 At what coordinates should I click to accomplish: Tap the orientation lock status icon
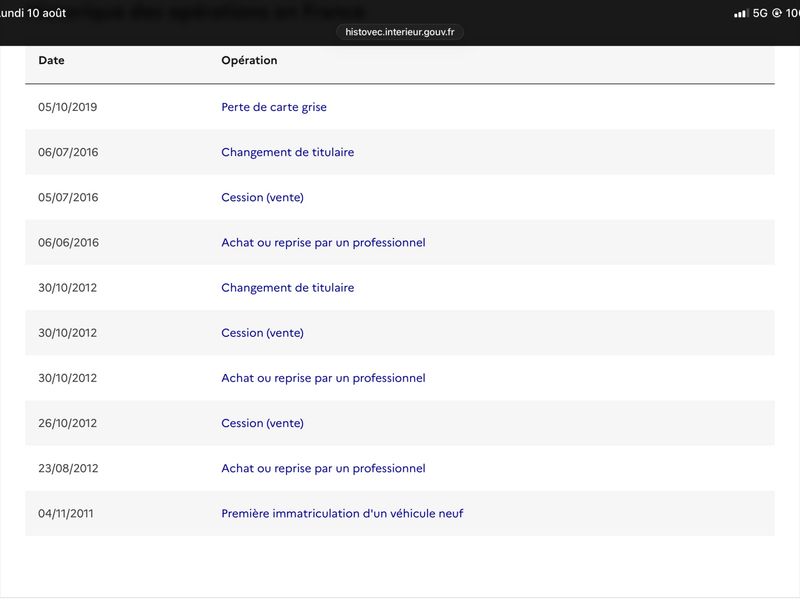[x=777, y=13]
